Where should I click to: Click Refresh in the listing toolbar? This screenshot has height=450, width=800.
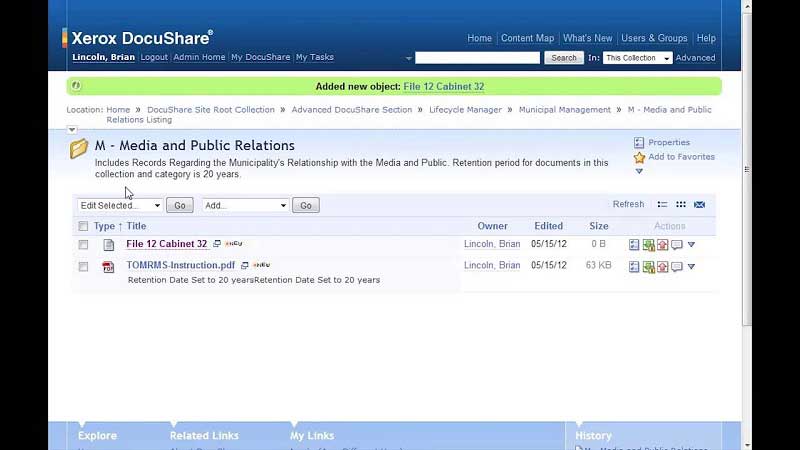coord(628,204)
